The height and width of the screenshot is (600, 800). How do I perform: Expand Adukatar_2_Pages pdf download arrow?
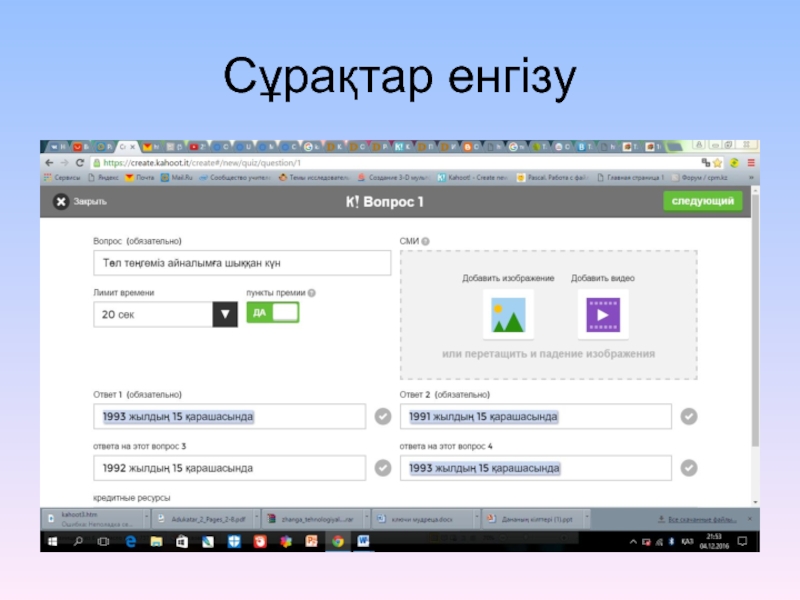tap(256, 517)
